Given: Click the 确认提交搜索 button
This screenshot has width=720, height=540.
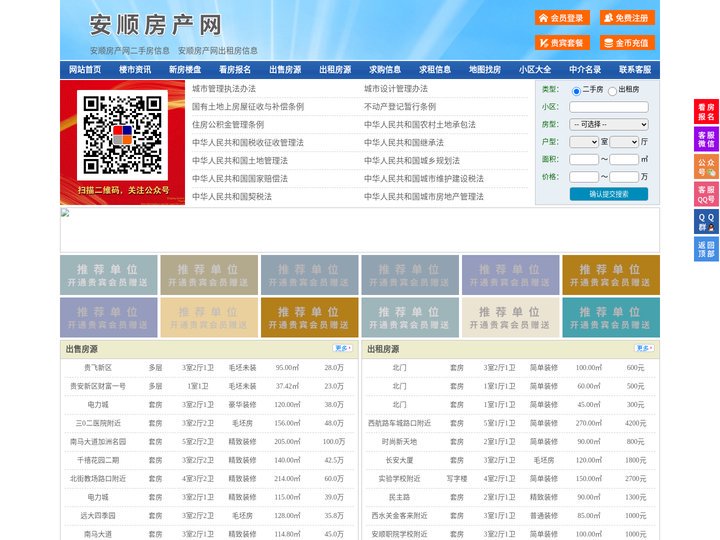Looking at the screenshot, I should pos(609,194).
